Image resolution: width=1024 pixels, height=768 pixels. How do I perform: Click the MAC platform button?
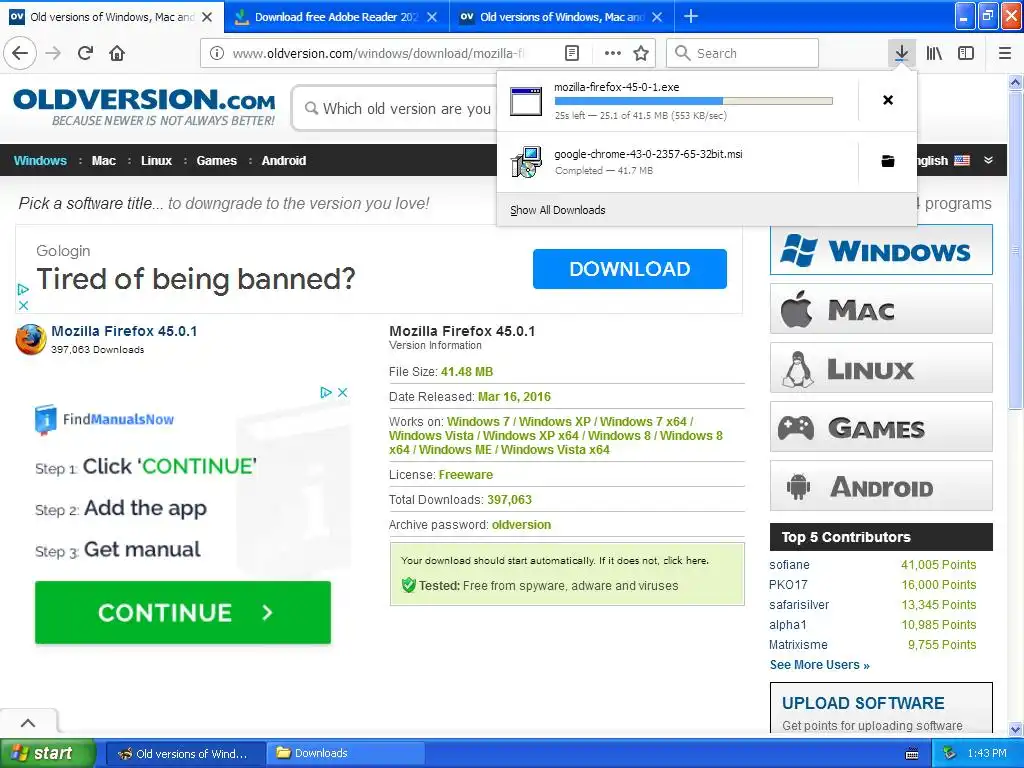(881, 309)
